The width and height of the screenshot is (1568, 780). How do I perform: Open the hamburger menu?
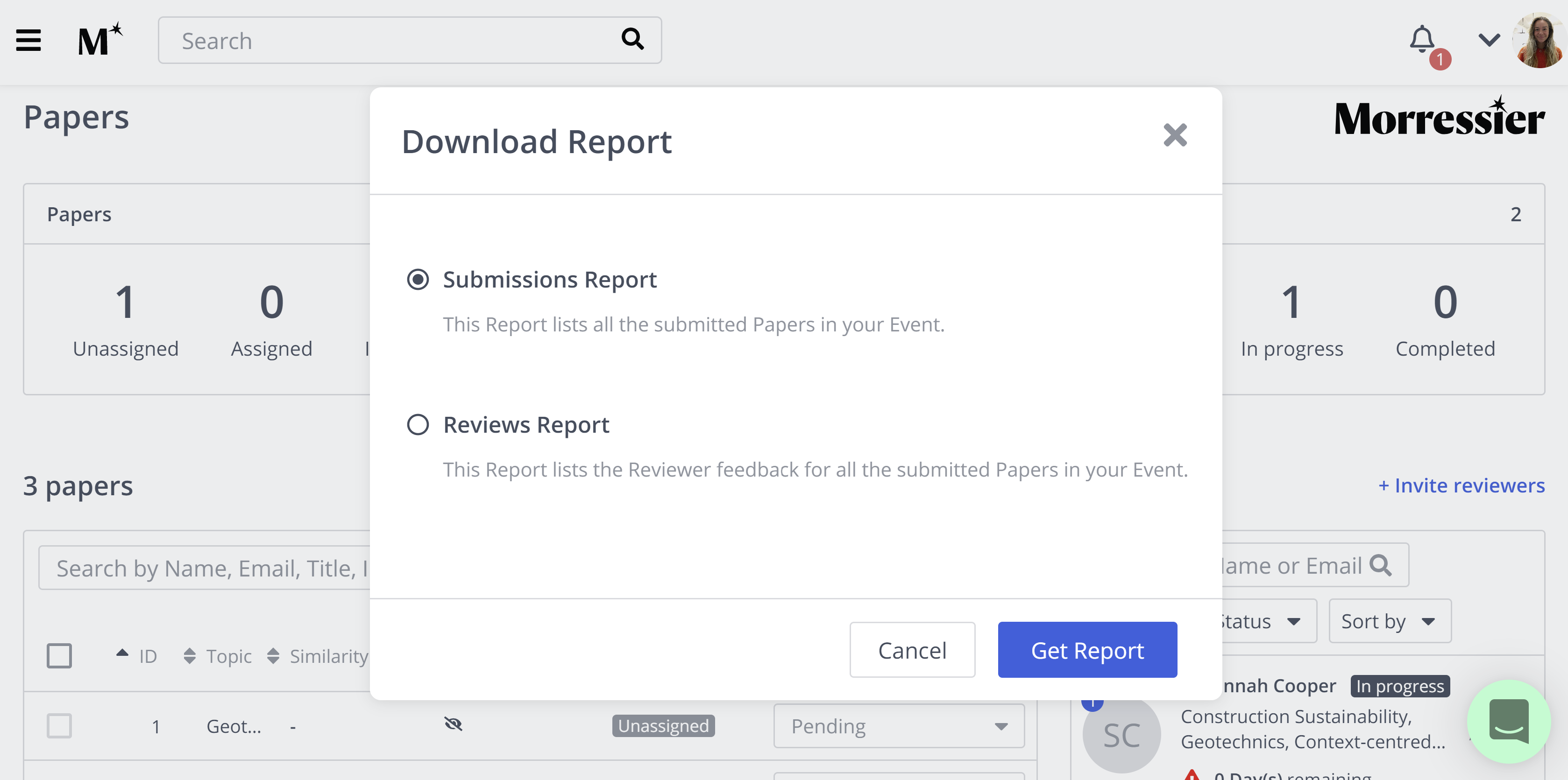pos(28,41)
